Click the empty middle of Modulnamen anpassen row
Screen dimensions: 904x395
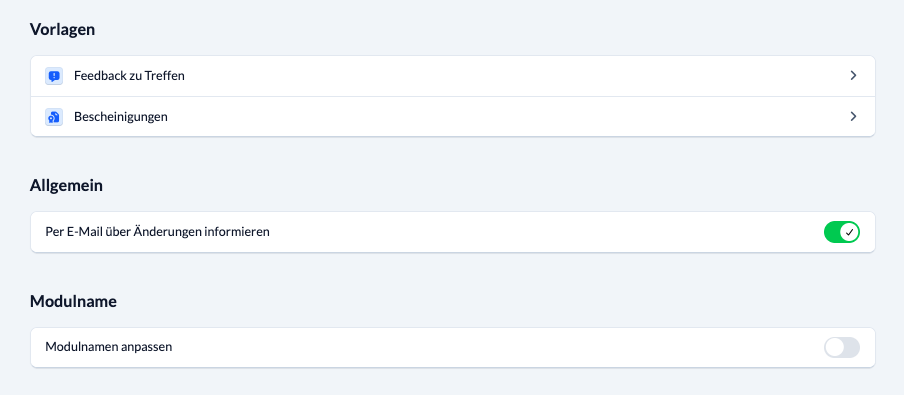(x=496, y=348)
